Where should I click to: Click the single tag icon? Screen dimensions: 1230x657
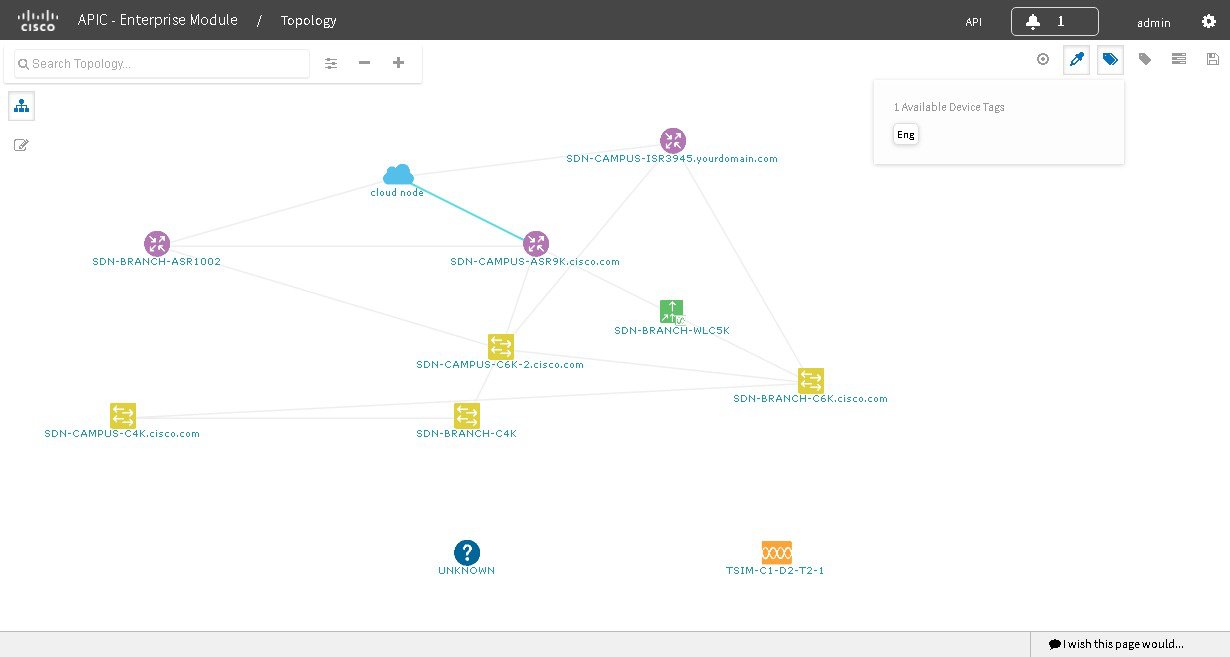pyautogui.click(x=1145, y=59)
